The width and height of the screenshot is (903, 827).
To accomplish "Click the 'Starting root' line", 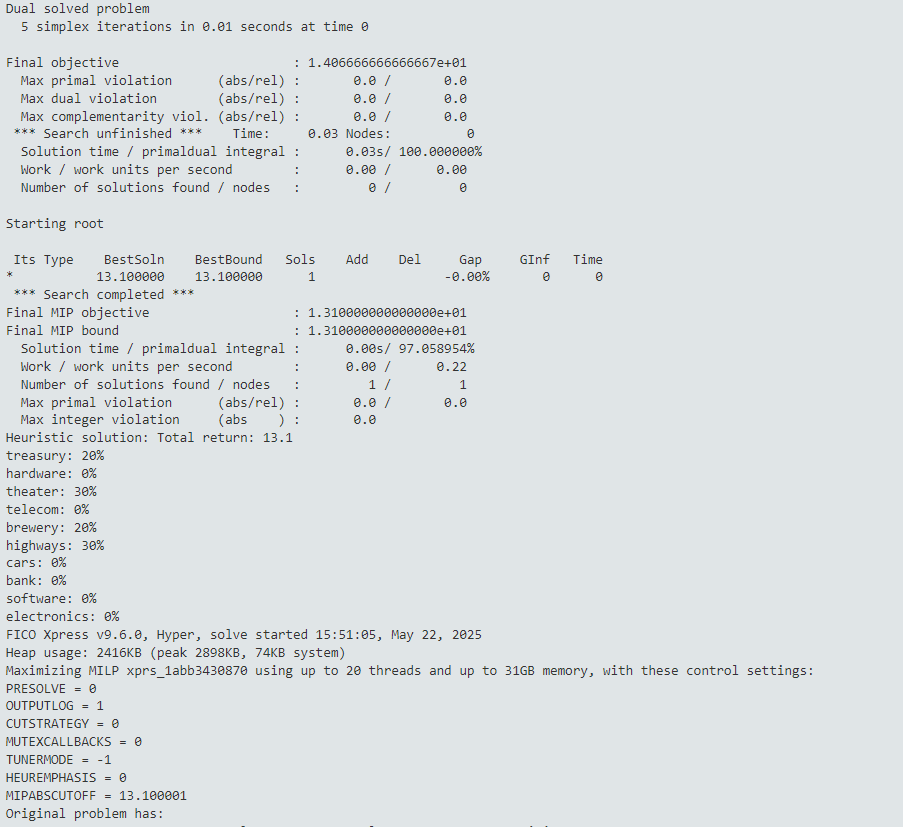I will [54, 223].
